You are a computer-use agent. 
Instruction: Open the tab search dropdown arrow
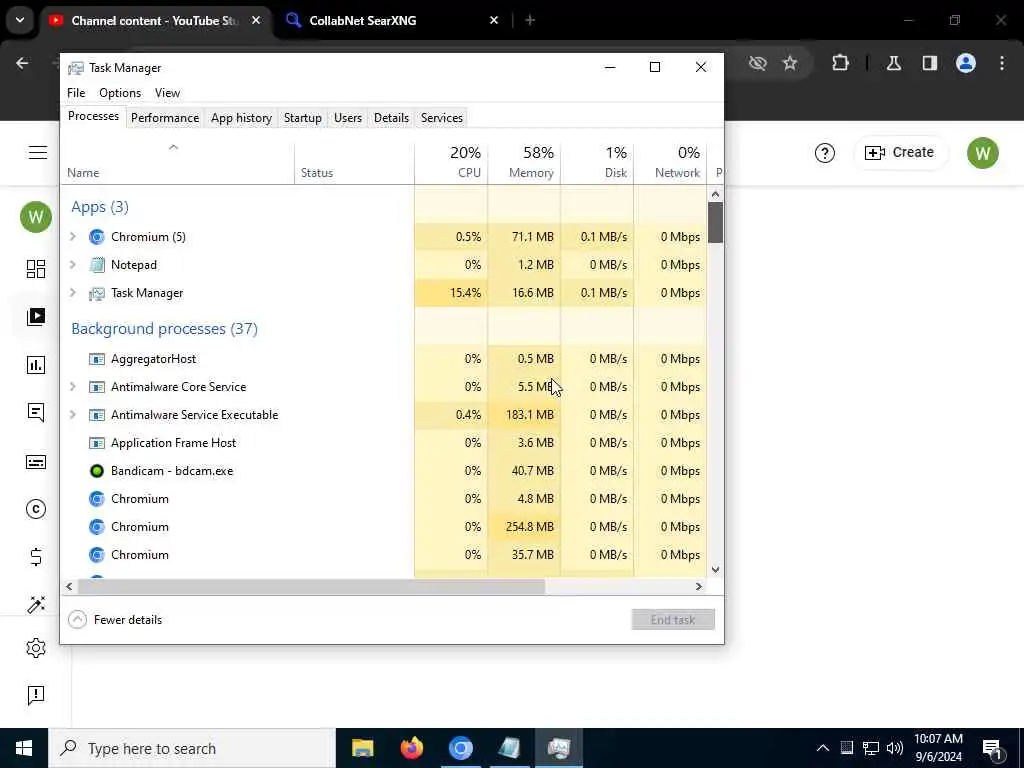20,20
